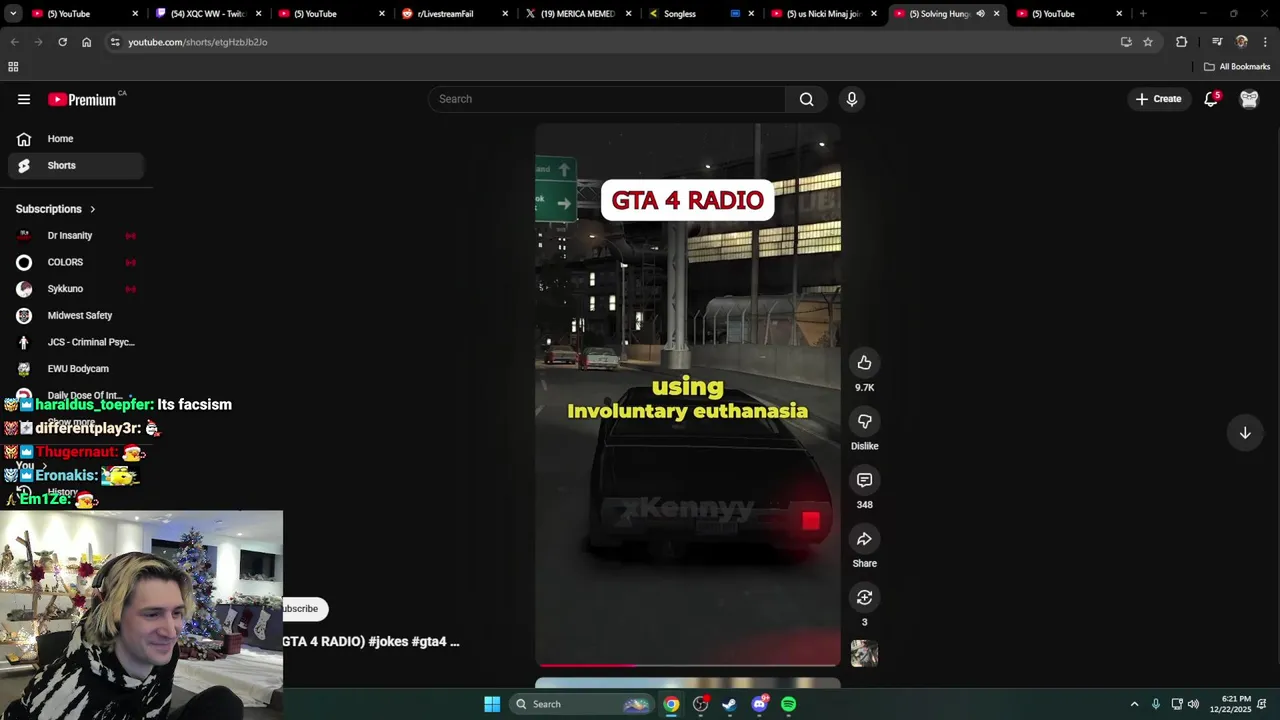This screenshot has width=1280, height=720.
Task: Mute the Solving Hunger tab audio
Action: point(980,14)
